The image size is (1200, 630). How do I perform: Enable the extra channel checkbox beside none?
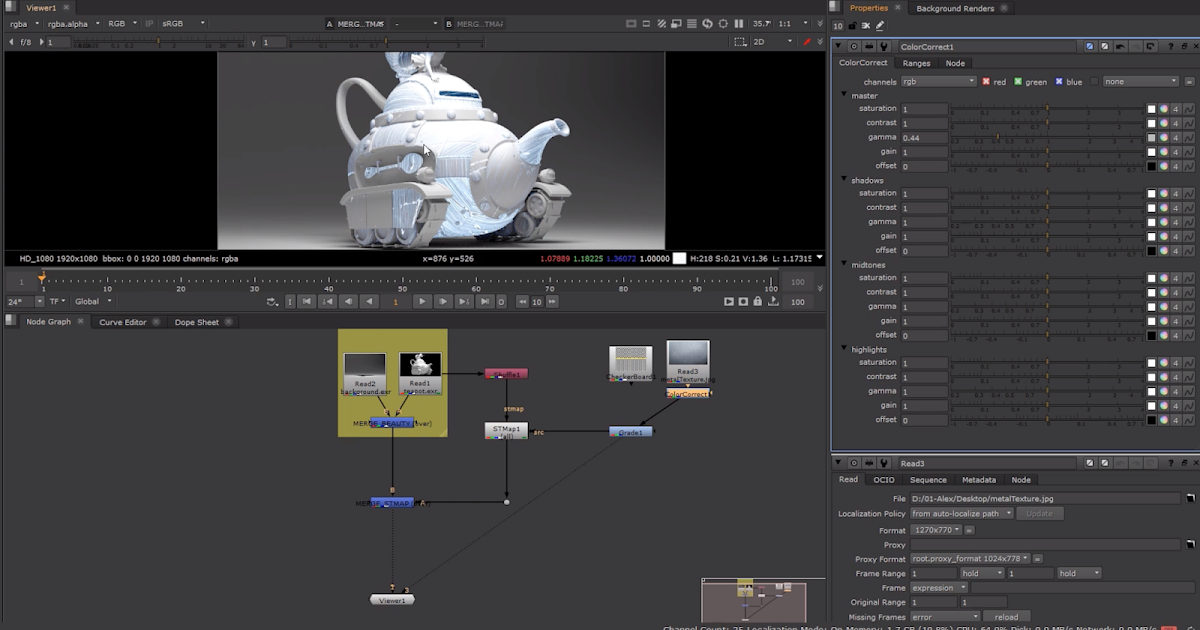(x=1094, y=81)
